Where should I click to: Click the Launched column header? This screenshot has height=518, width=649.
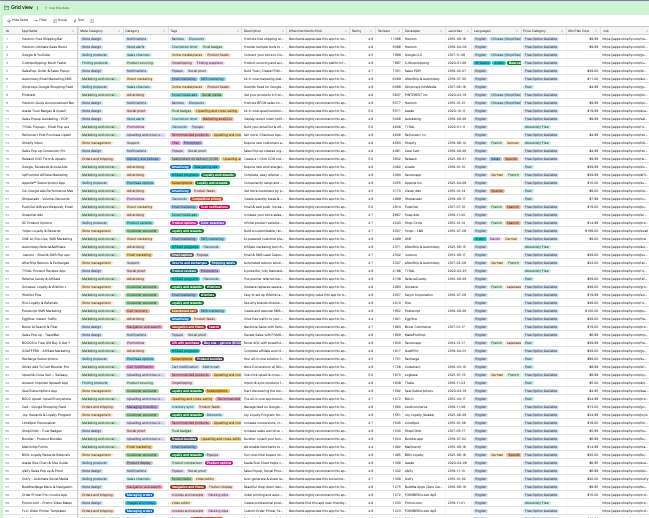pos(459,31)
